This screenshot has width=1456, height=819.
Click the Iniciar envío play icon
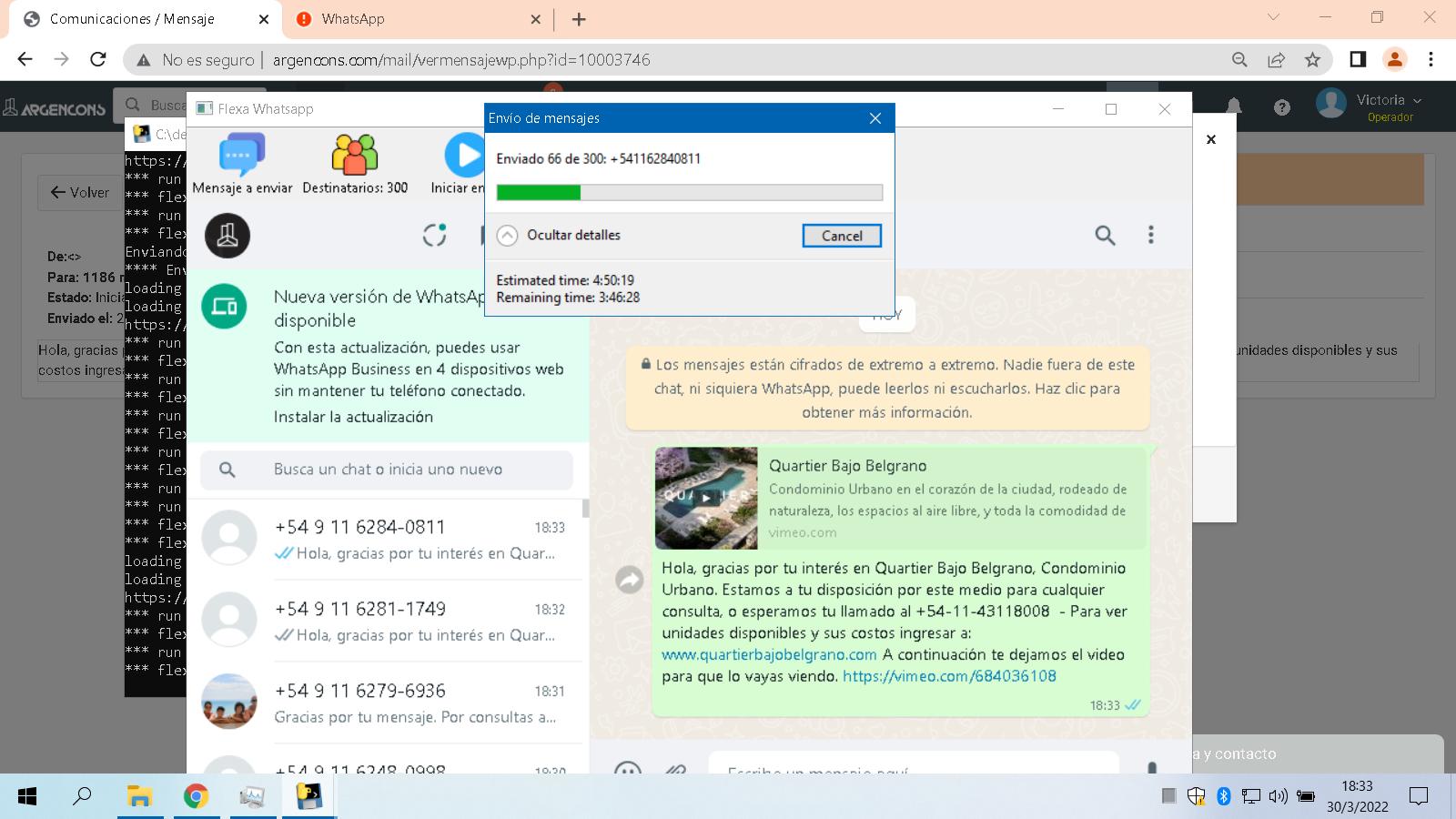pyautogui.click(x=464, y=155)
